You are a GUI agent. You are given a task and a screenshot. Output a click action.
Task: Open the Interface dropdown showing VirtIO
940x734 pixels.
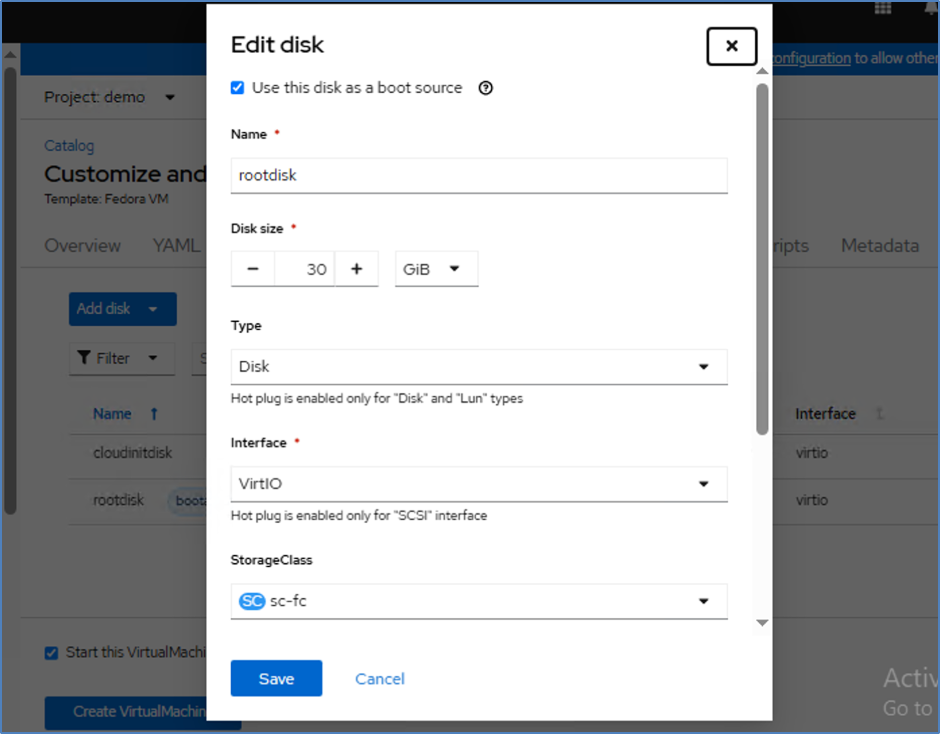coord(479,484)
